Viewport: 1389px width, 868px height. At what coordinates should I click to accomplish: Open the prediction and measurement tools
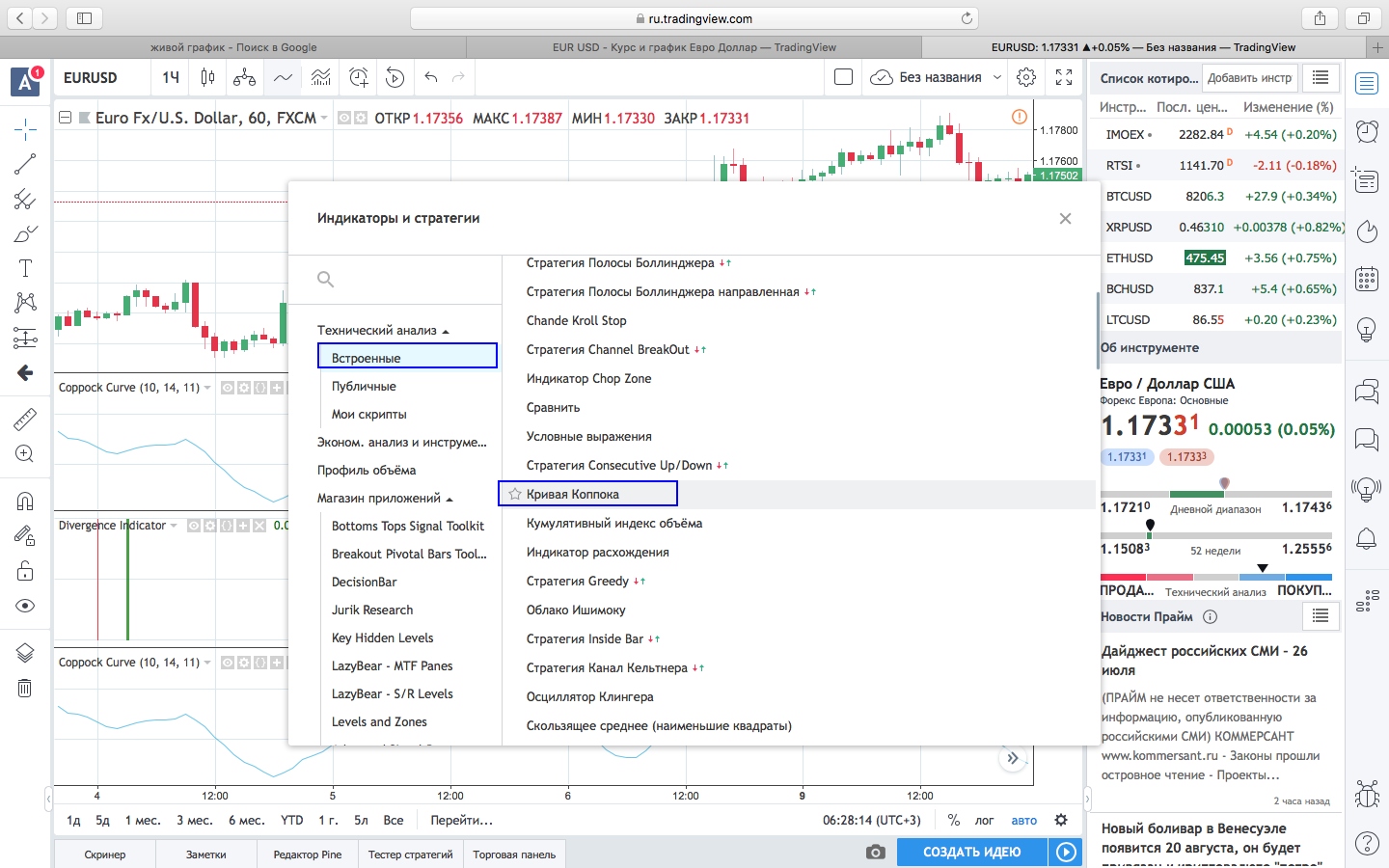click(25, 338)
